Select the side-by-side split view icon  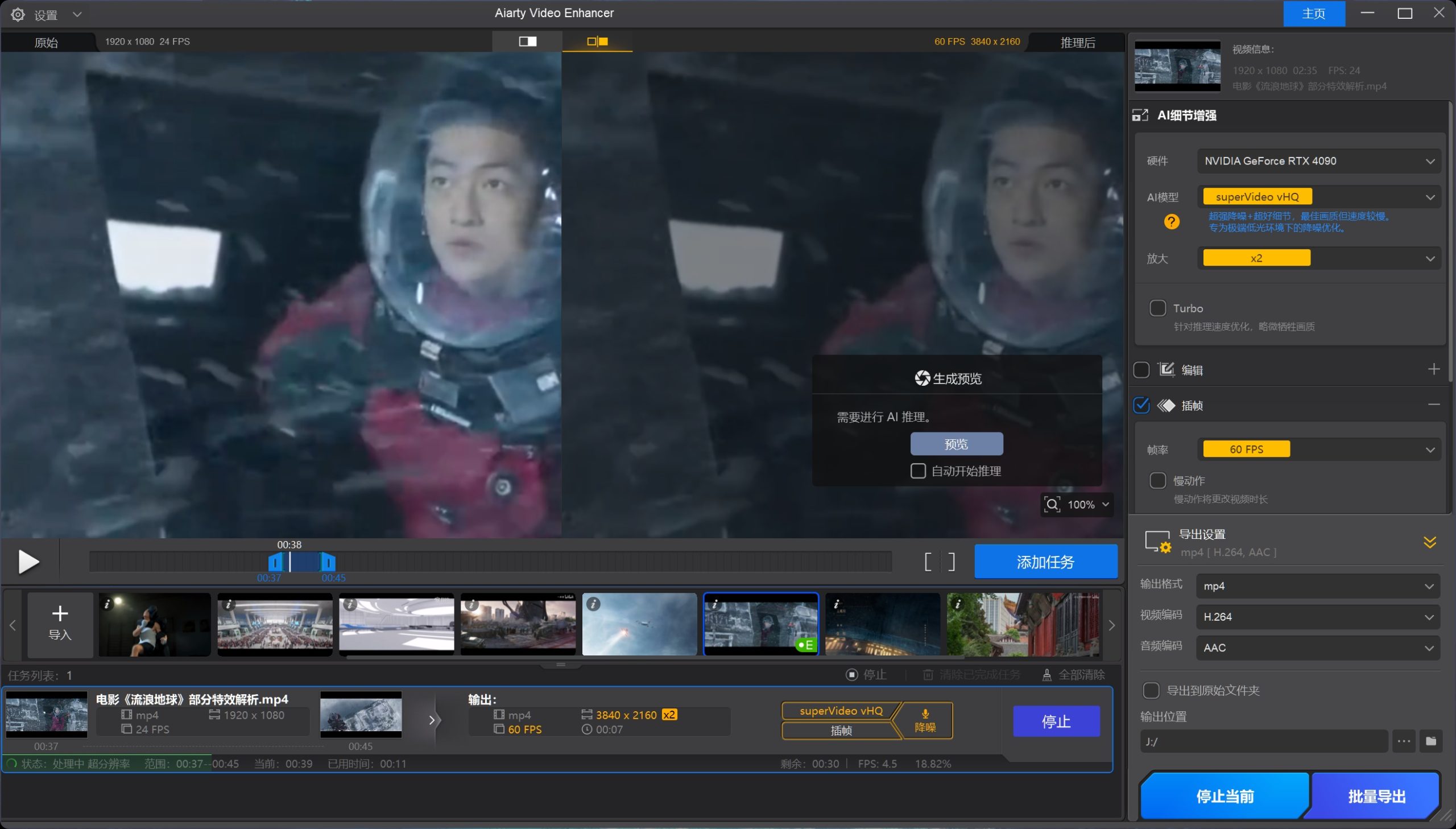597,41
